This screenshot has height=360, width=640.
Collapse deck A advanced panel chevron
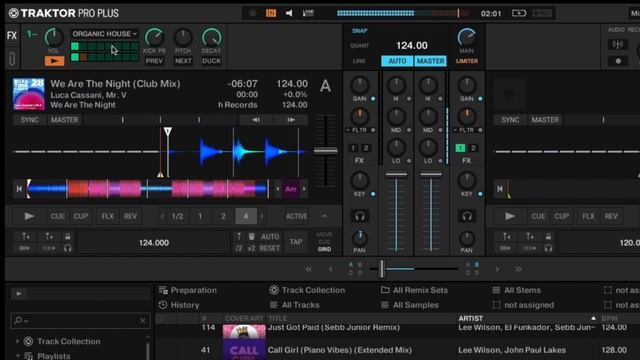(324, 216)
